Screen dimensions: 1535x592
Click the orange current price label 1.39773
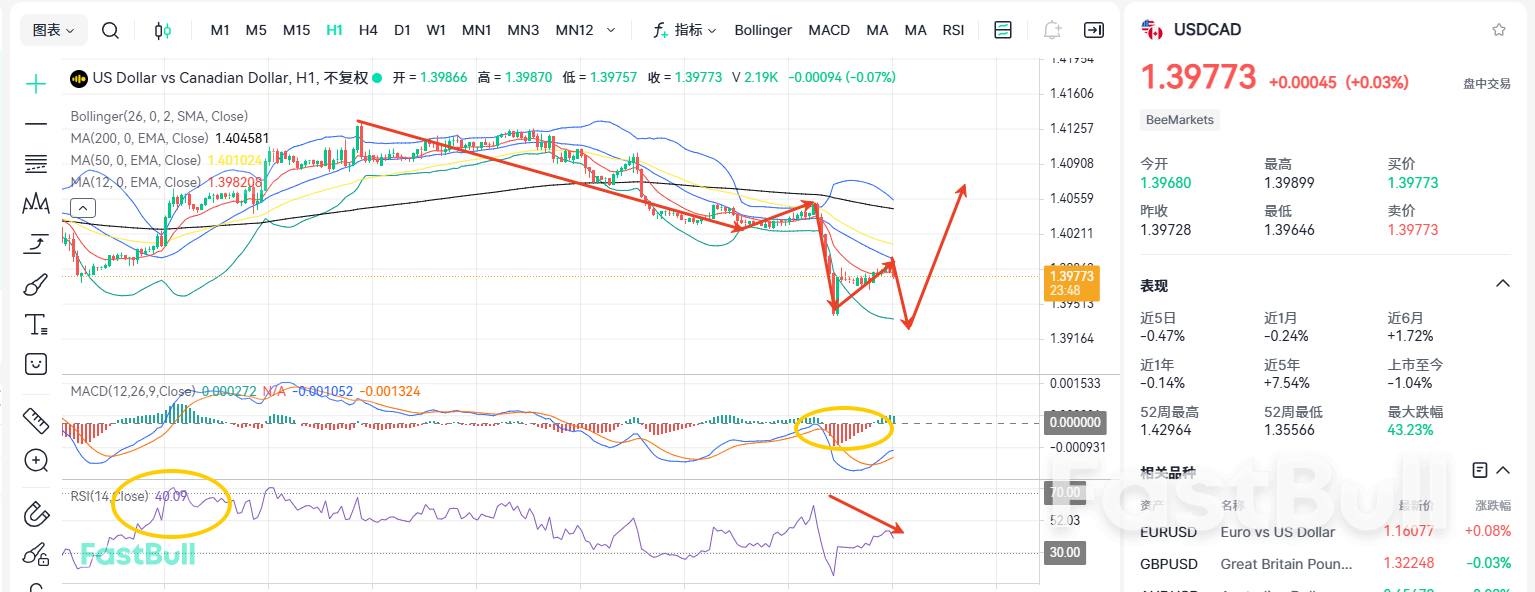[x=1072, y=283]
